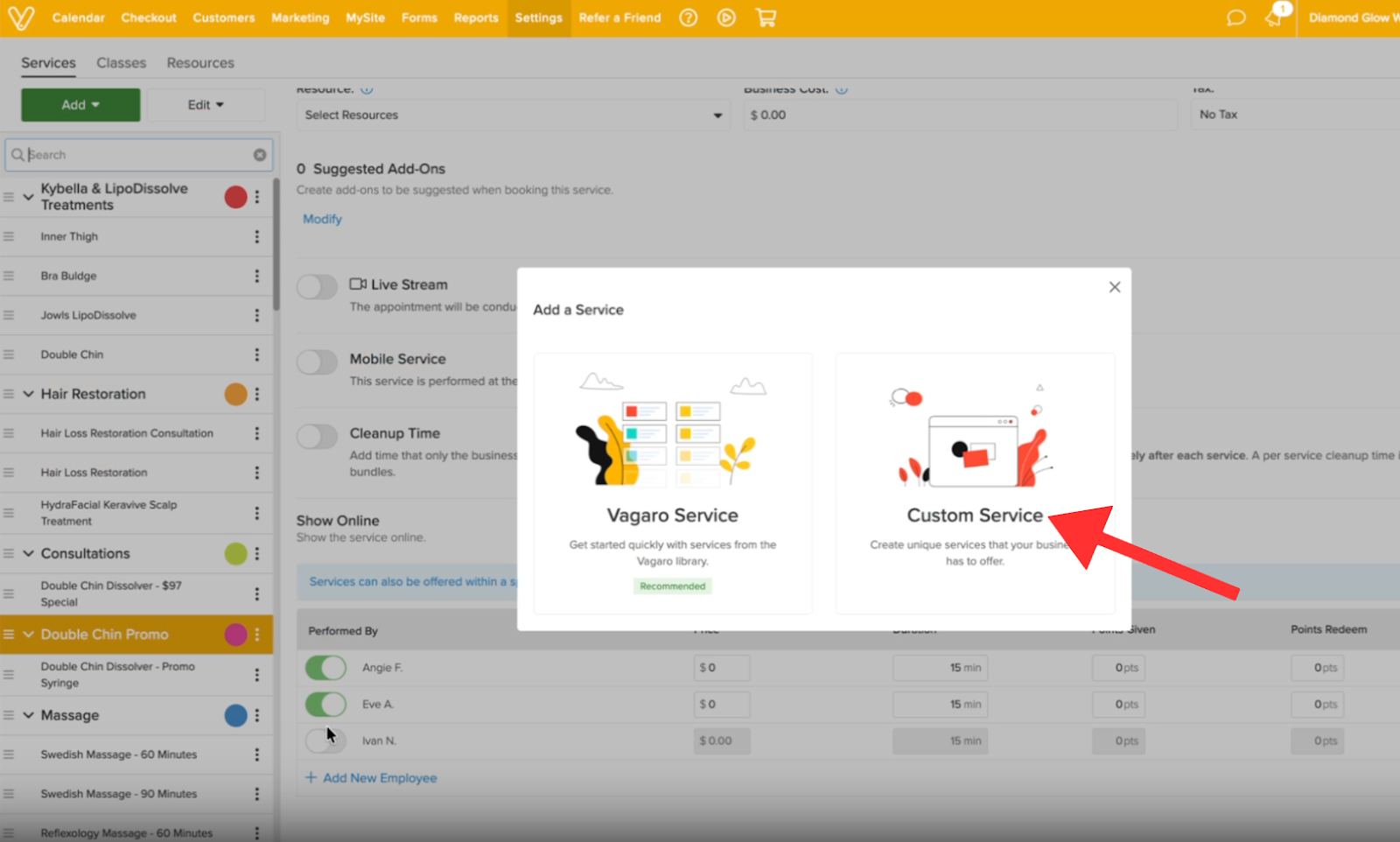Click Angie F. price input field
Image resolution: width=1400 pixels, height=842 pixels.
coord(722,668)
